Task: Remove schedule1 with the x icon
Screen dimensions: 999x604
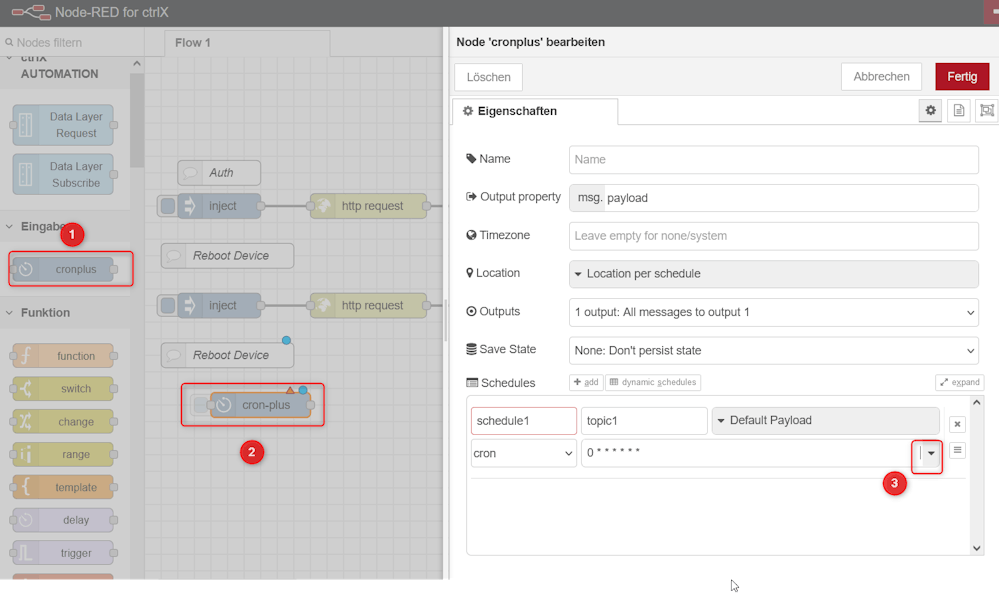Action: [x=957, y=424]
